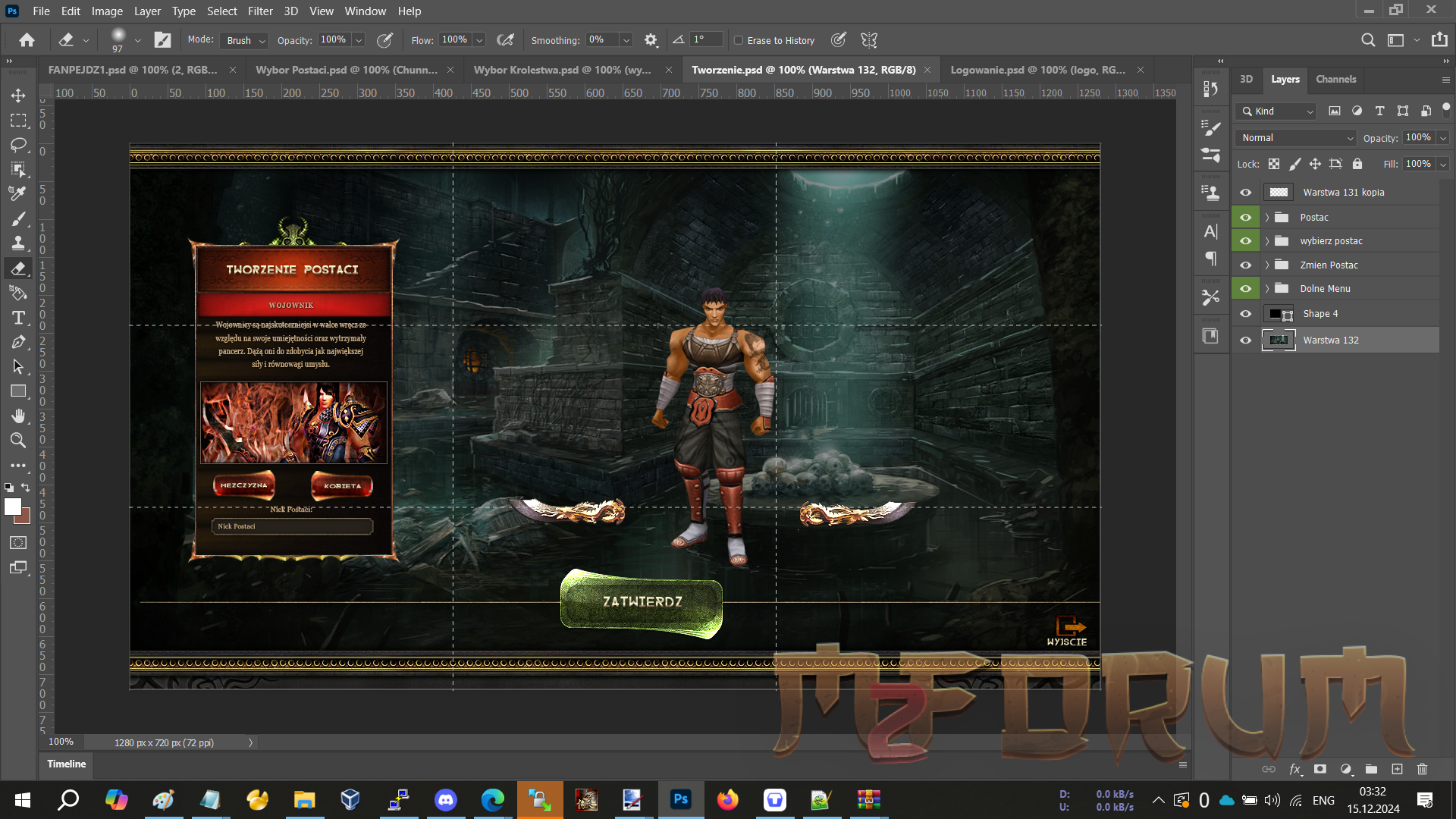Viewport: 1456px width, 819px height.
Task: Select the Move tool
Action: [18, 96]
